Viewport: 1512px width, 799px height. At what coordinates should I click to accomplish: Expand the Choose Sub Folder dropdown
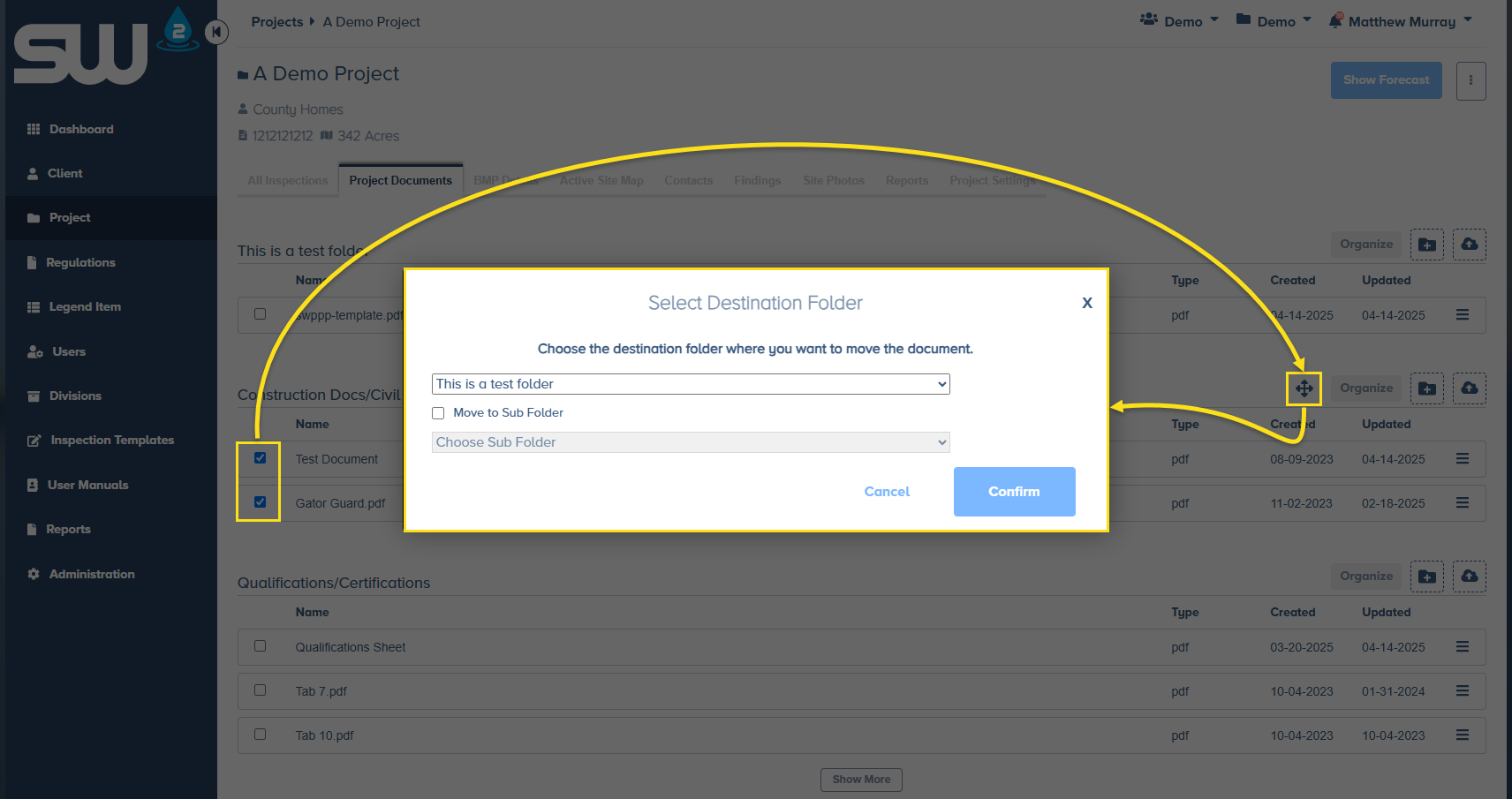click(x=690, y=442)
